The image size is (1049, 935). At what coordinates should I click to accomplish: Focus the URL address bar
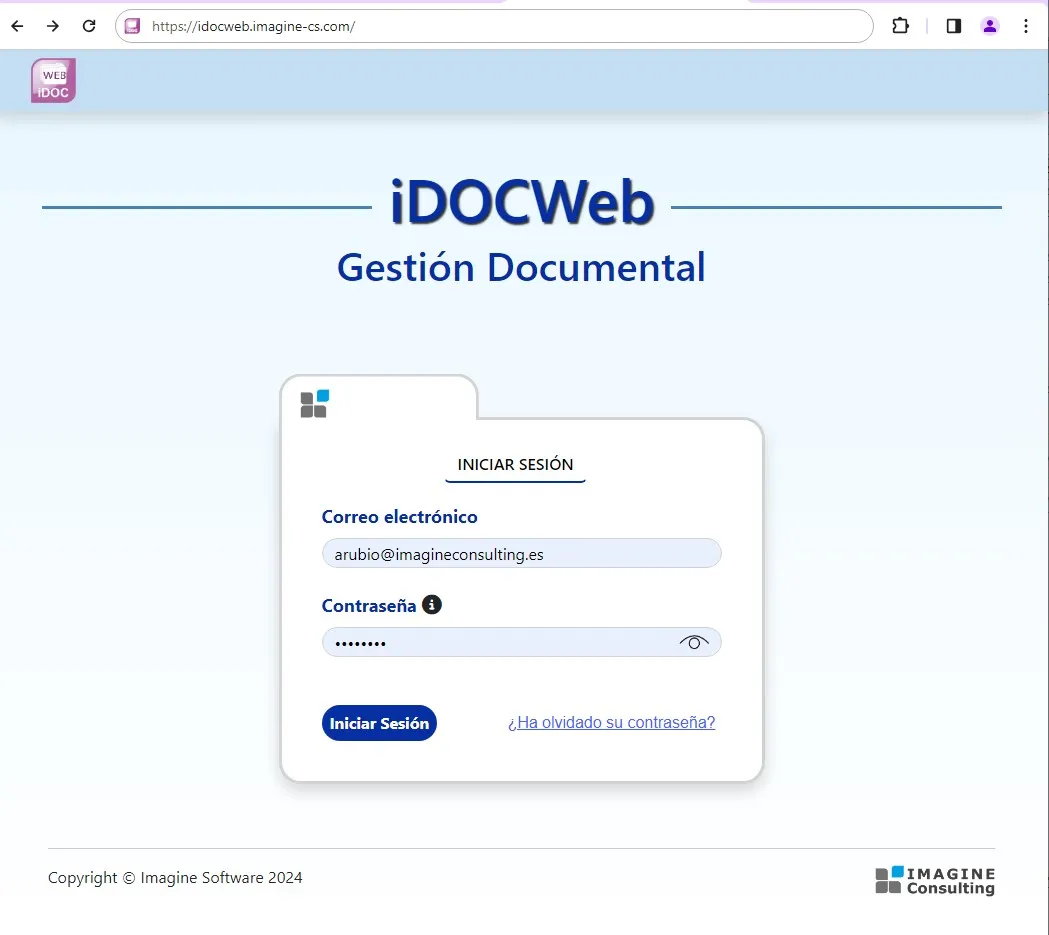click(494, 26)
